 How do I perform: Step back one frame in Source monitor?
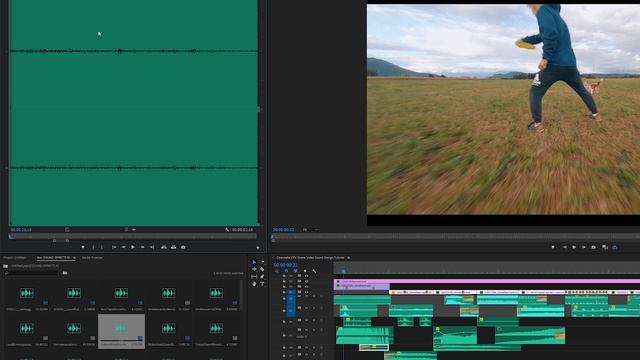click(x=124, y=247)
